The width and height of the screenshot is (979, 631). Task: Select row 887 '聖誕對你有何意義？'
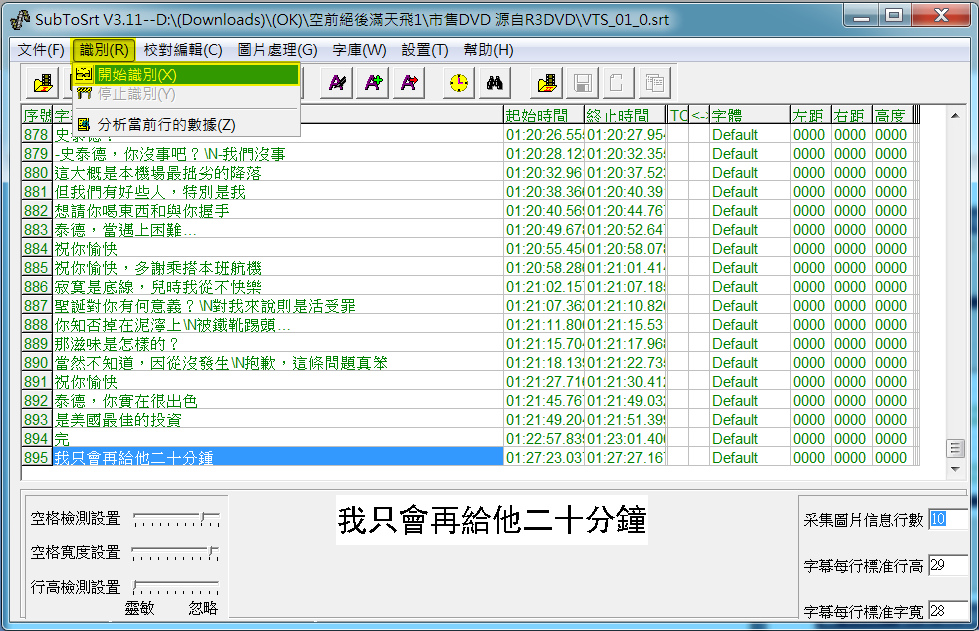[278, 306]
